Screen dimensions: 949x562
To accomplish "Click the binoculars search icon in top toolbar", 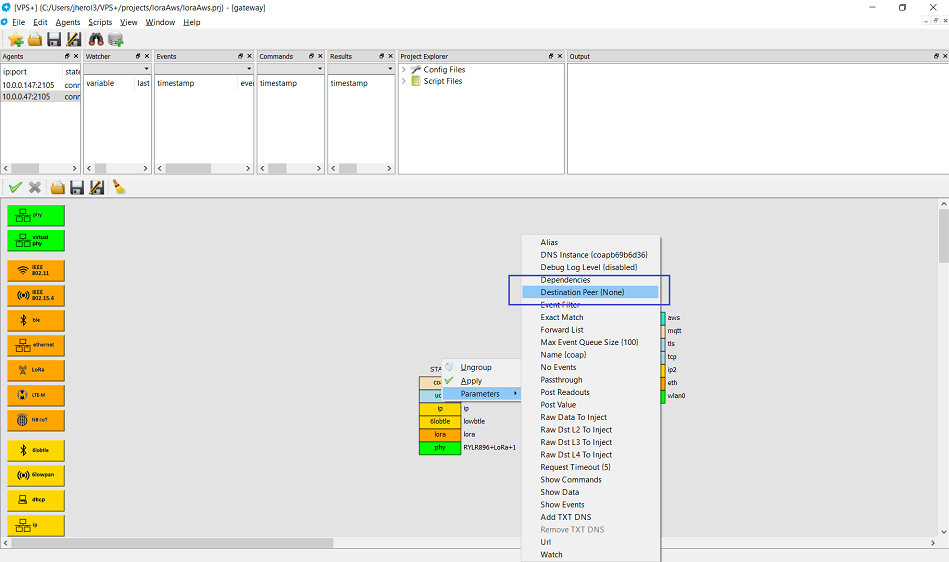I will tap(97, 40).
